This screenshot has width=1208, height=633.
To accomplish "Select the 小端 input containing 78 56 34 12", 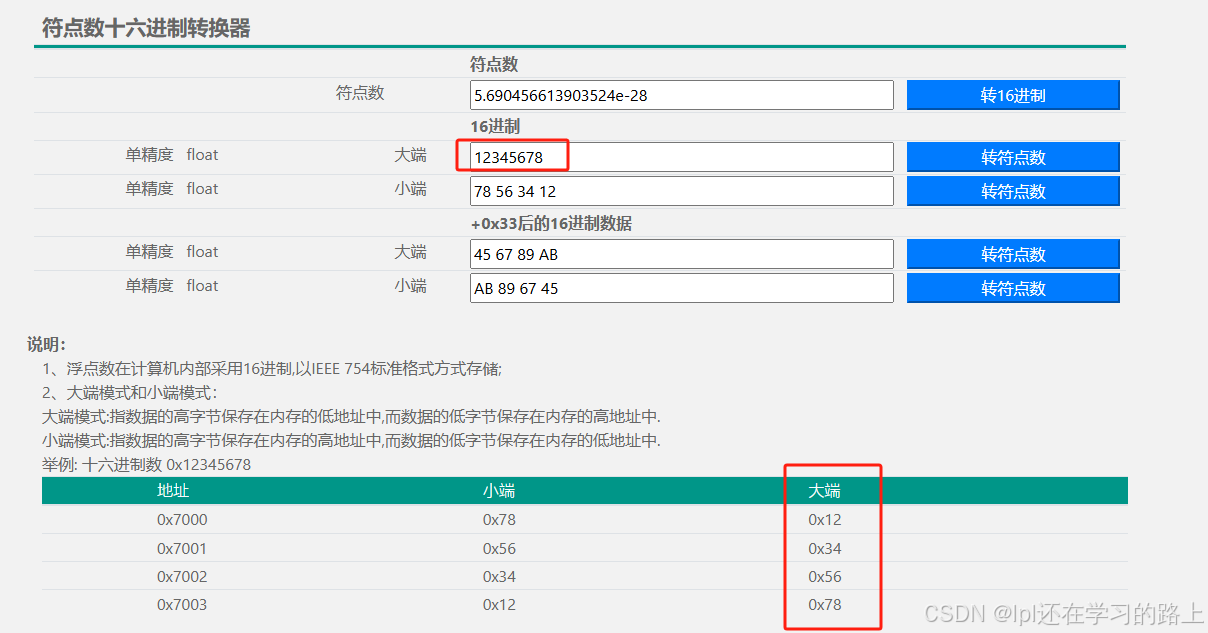I will point(680,191).
